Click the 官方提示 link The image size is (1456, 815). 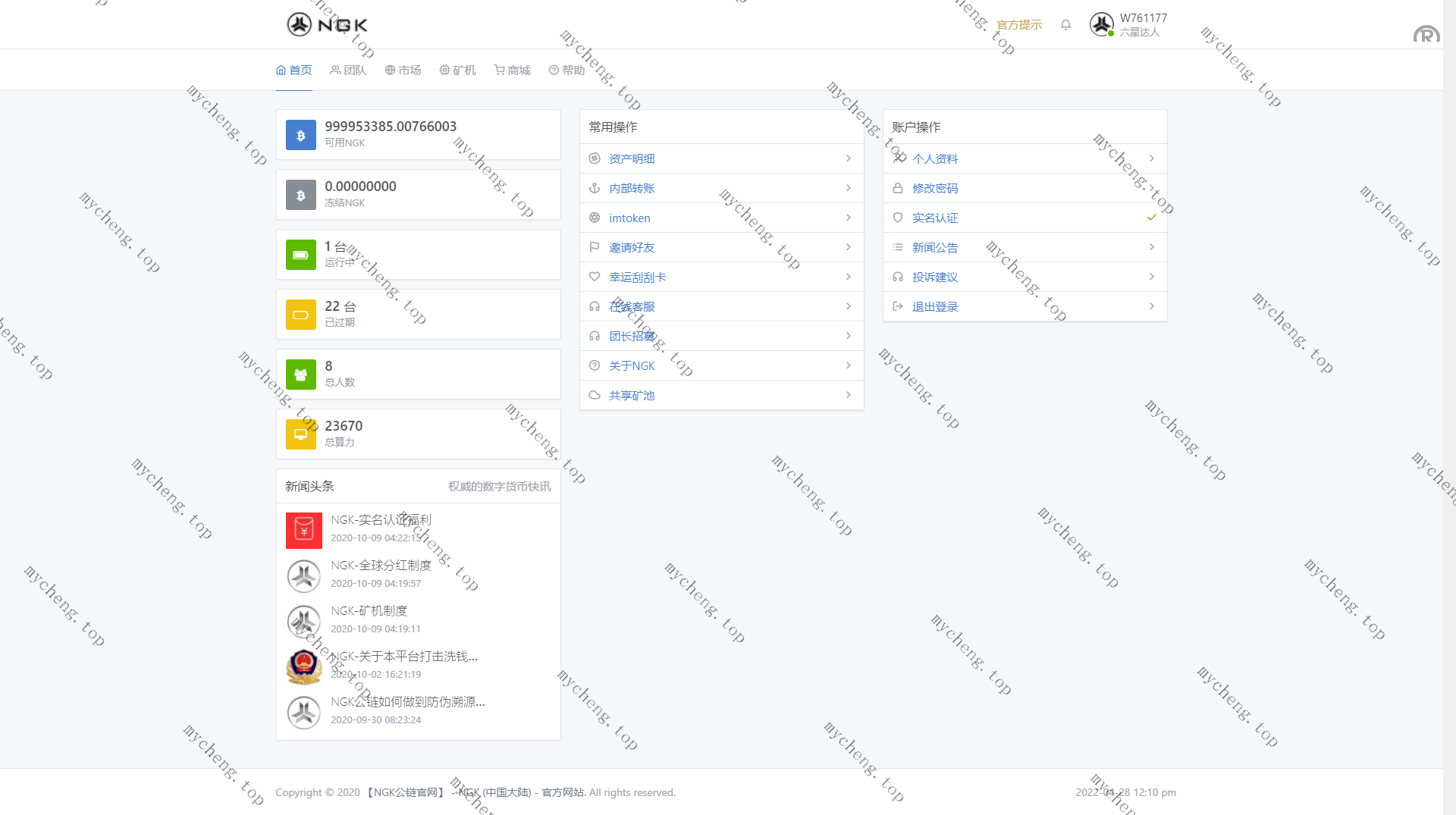click(1018, 25)
